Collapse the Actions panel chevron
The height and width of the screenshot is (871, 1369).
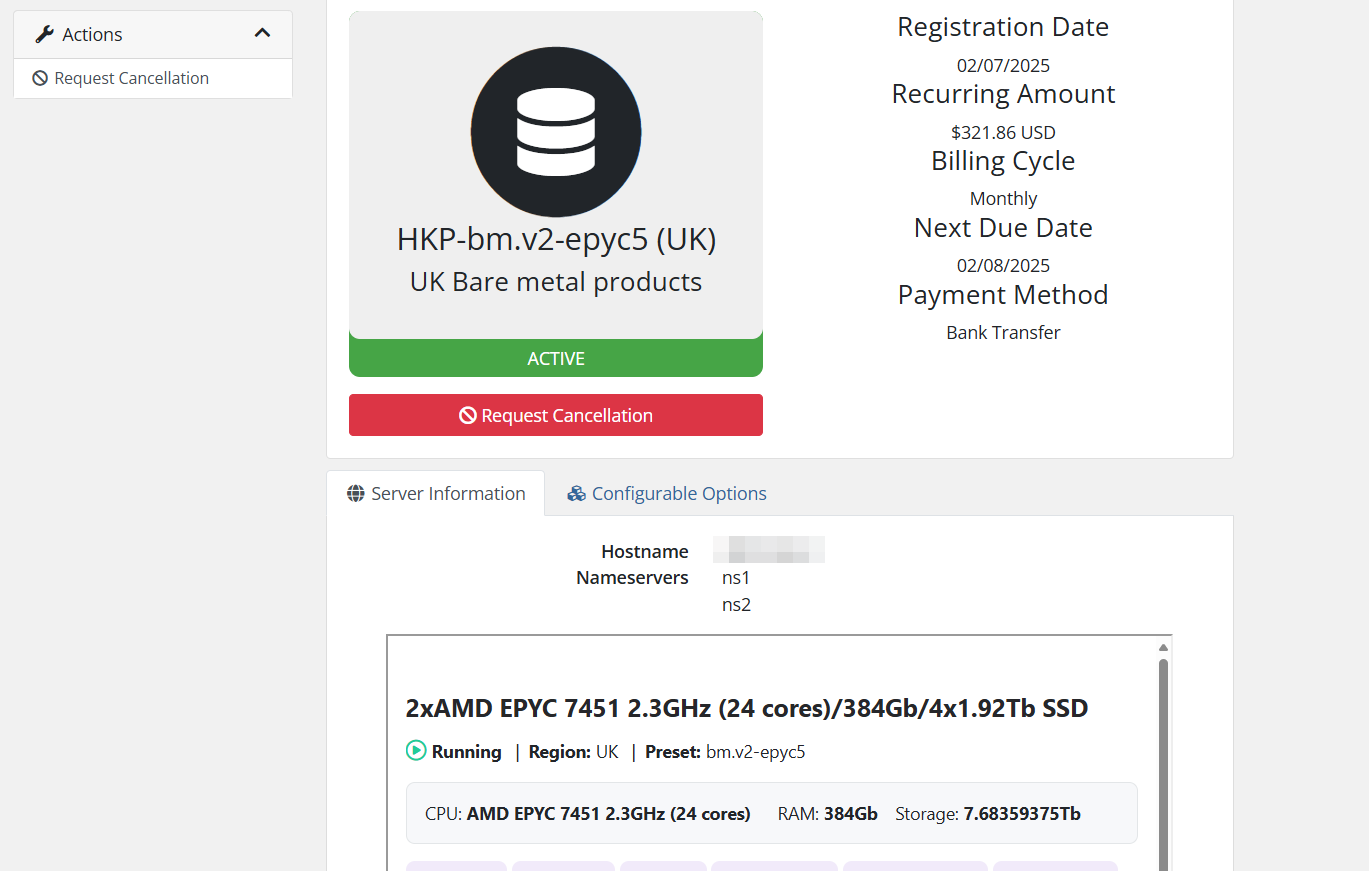point(262,34)
